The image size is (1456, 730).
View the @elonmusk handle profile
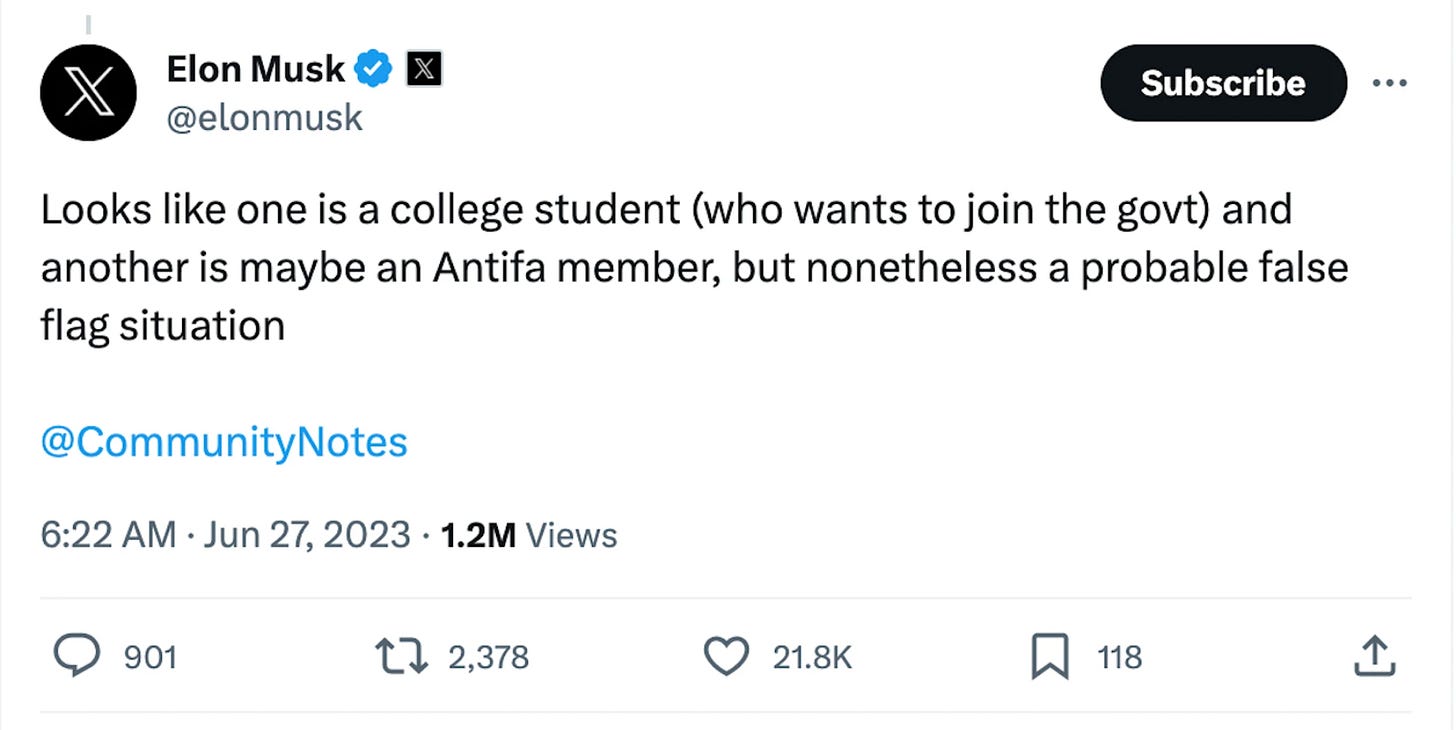[x=263, y=117]
